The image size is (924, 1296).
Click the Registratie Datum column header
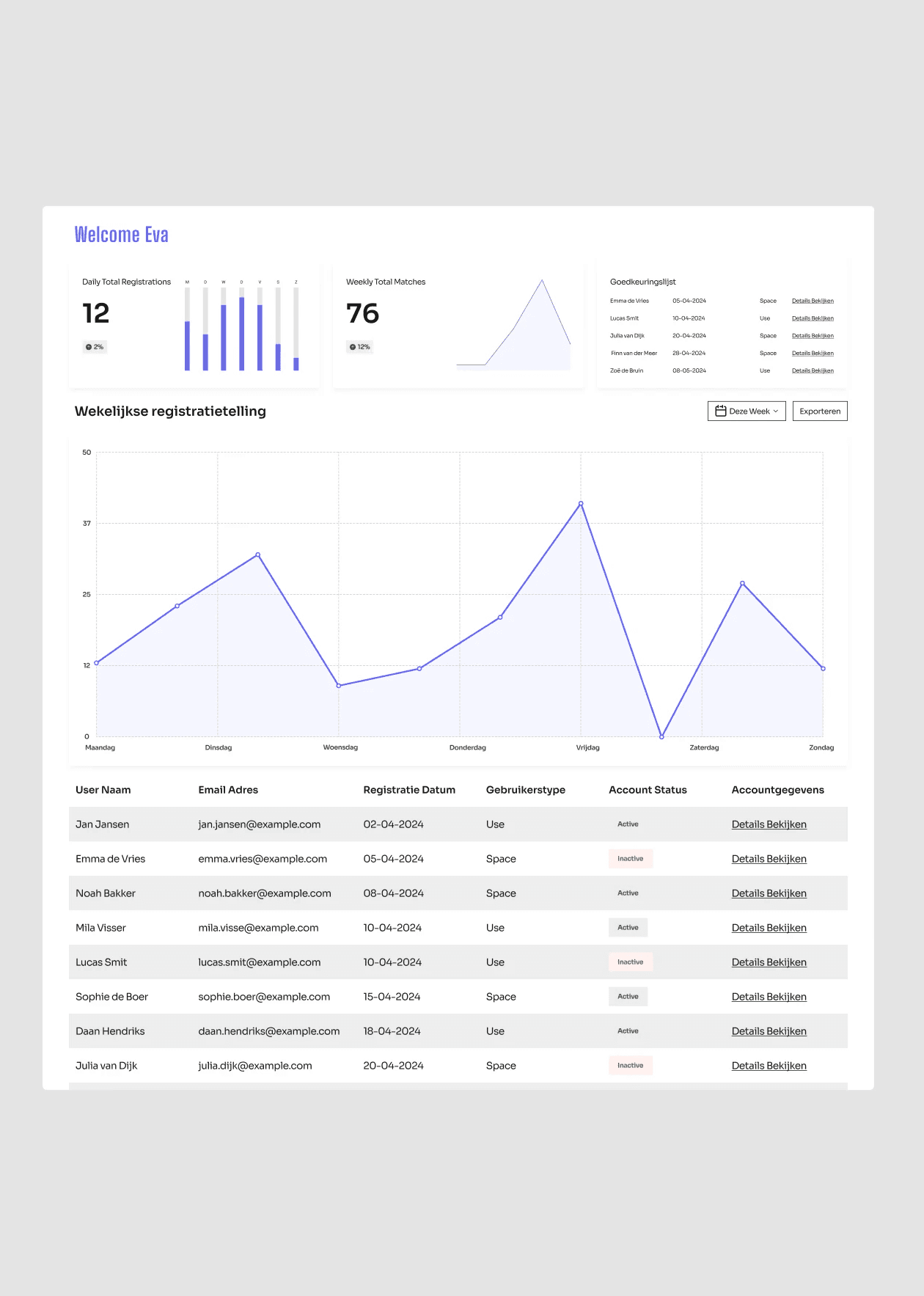(x=409, y=790)
